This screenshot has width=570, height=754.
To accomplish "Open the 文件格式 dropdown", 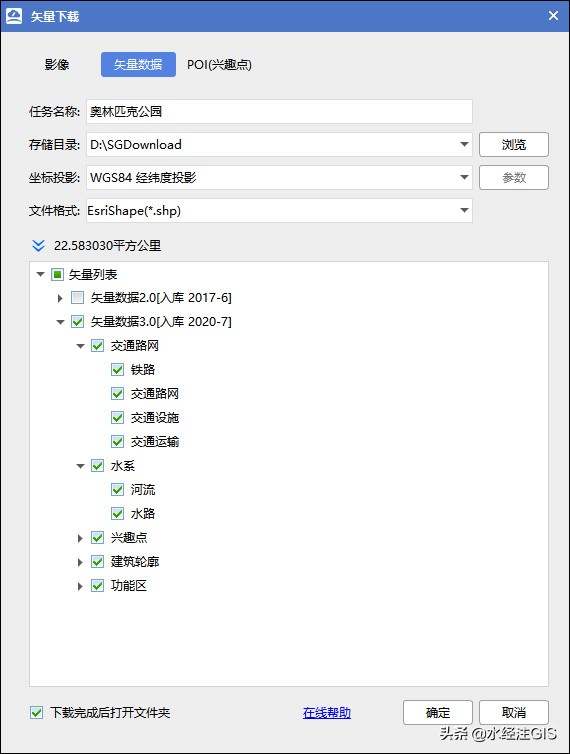I will [464, 211].
